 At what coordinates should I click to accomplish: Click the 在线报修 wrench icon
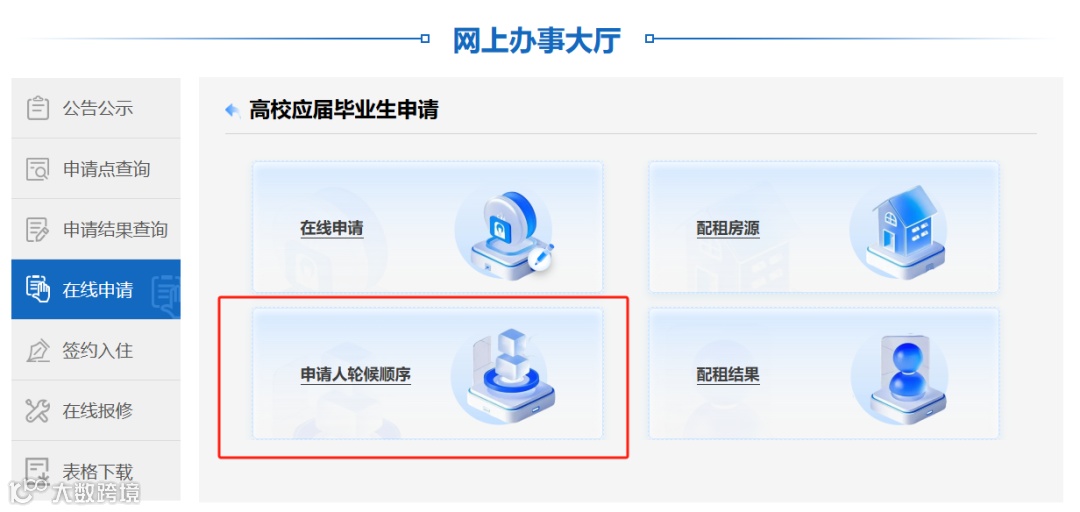(38, 411)
